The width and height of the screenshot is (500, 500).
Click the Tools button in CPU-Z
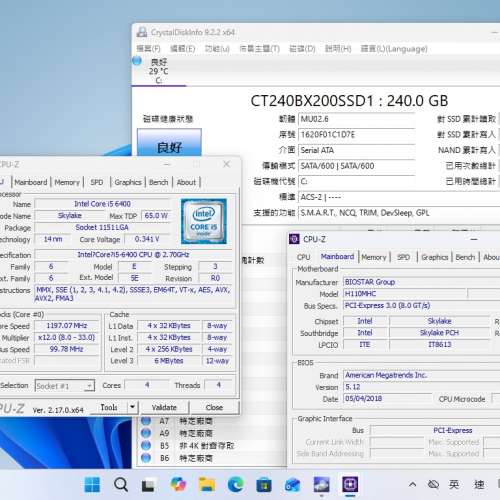pyautogui.click(x=109, y=407)
